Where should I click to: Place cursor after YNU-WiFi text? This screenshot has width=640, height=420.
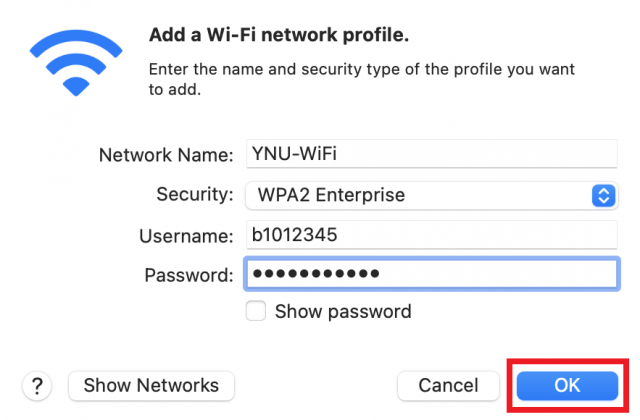[338, 154]
